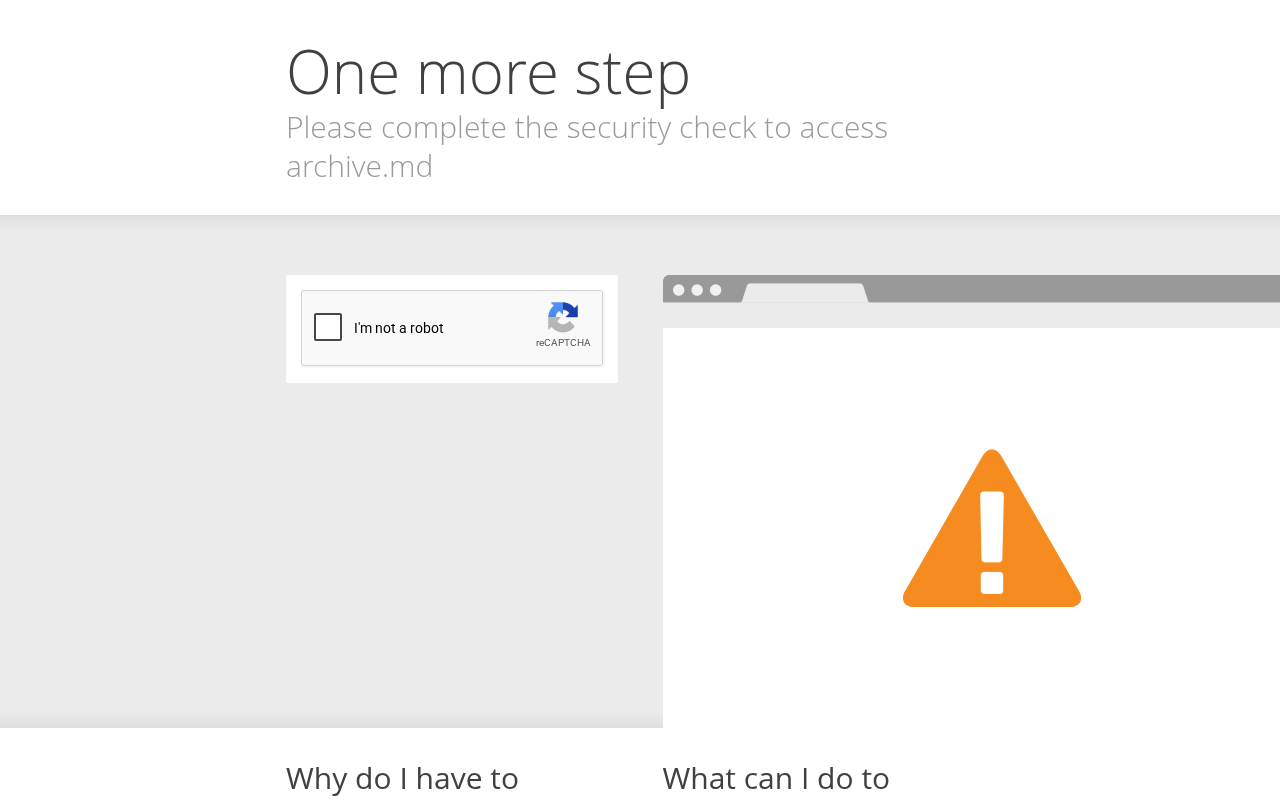Click the middle dot in illustrated browser bar

[697, 290]
